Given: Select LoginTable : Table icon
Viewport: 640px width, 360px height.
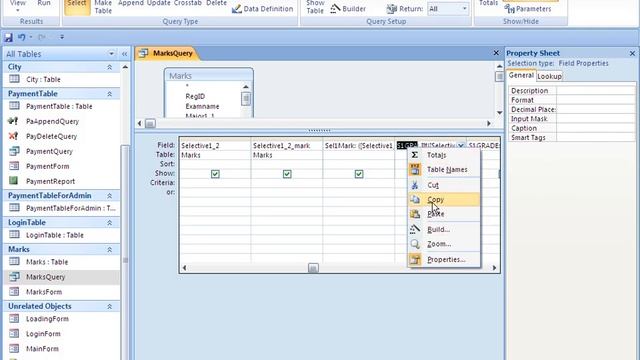Looking at the screenshot, I should pyautogui.click(x=14, y=235).
